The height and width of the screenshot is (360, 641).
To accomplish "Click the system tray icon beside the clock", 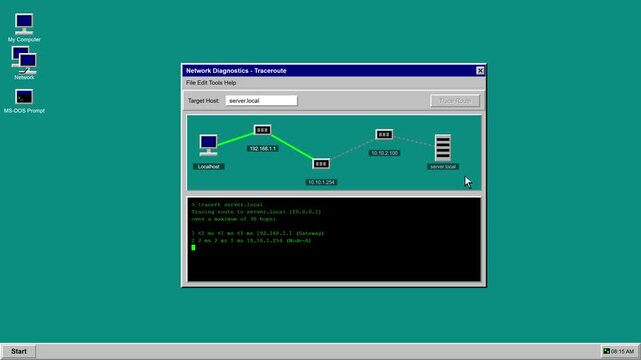I will 607,351.
